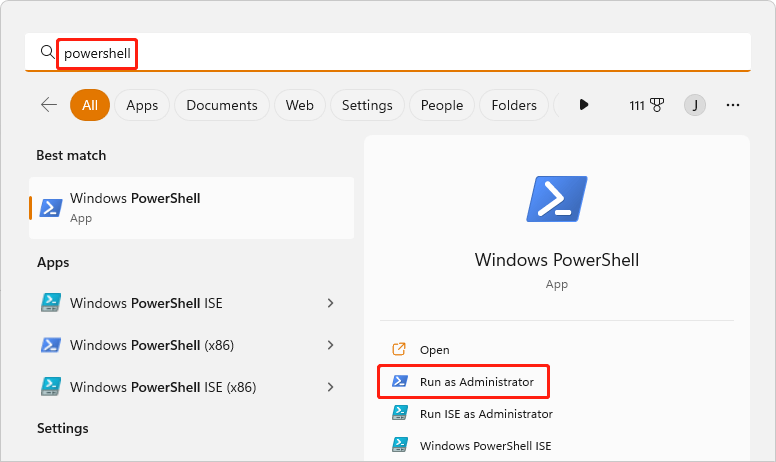Click the Open external-link icon
Viewport: 776px width, 462px height.
click(399, 349)
